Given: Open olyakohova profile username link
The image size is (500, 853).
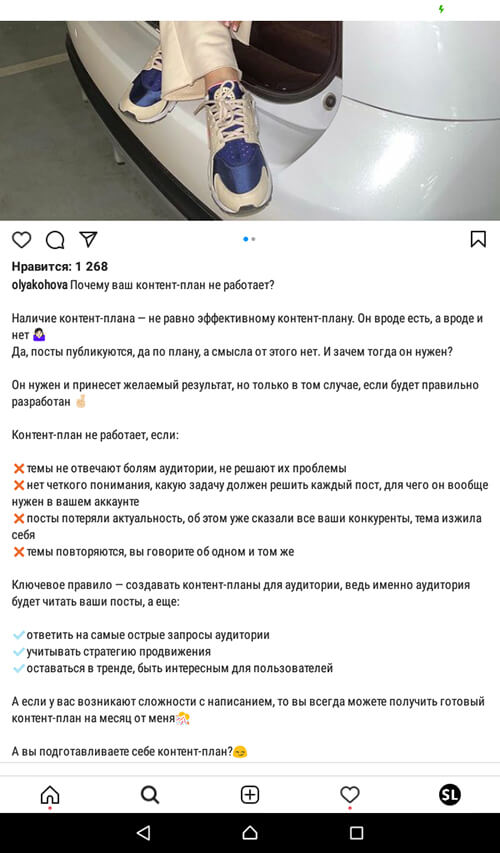Looking at the screenshot, I should [x=40, y=285].
